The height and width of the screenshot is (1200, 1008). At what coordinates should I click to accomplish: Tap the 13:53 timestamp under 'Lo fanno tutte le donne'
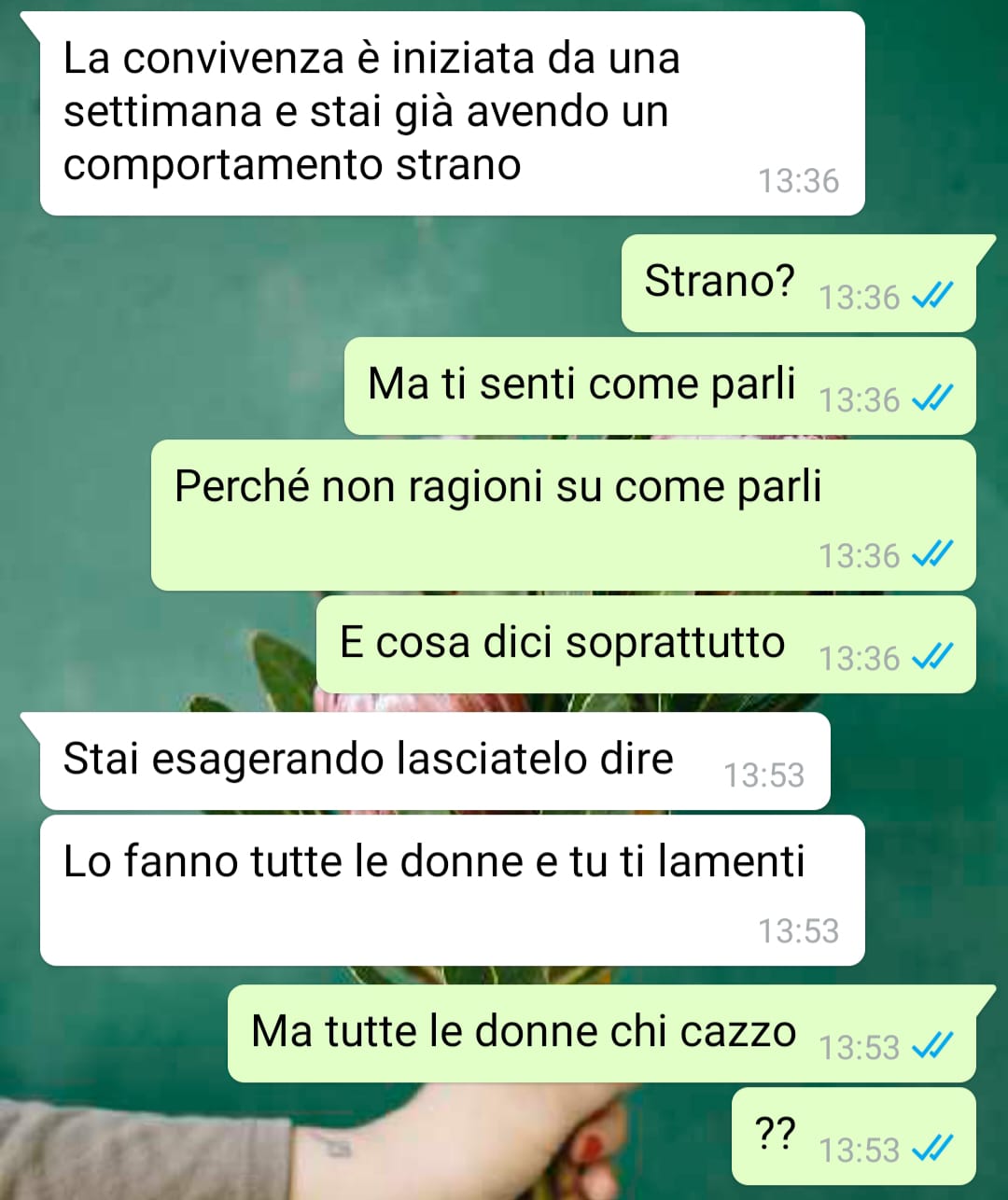click(x=798, y=931)
